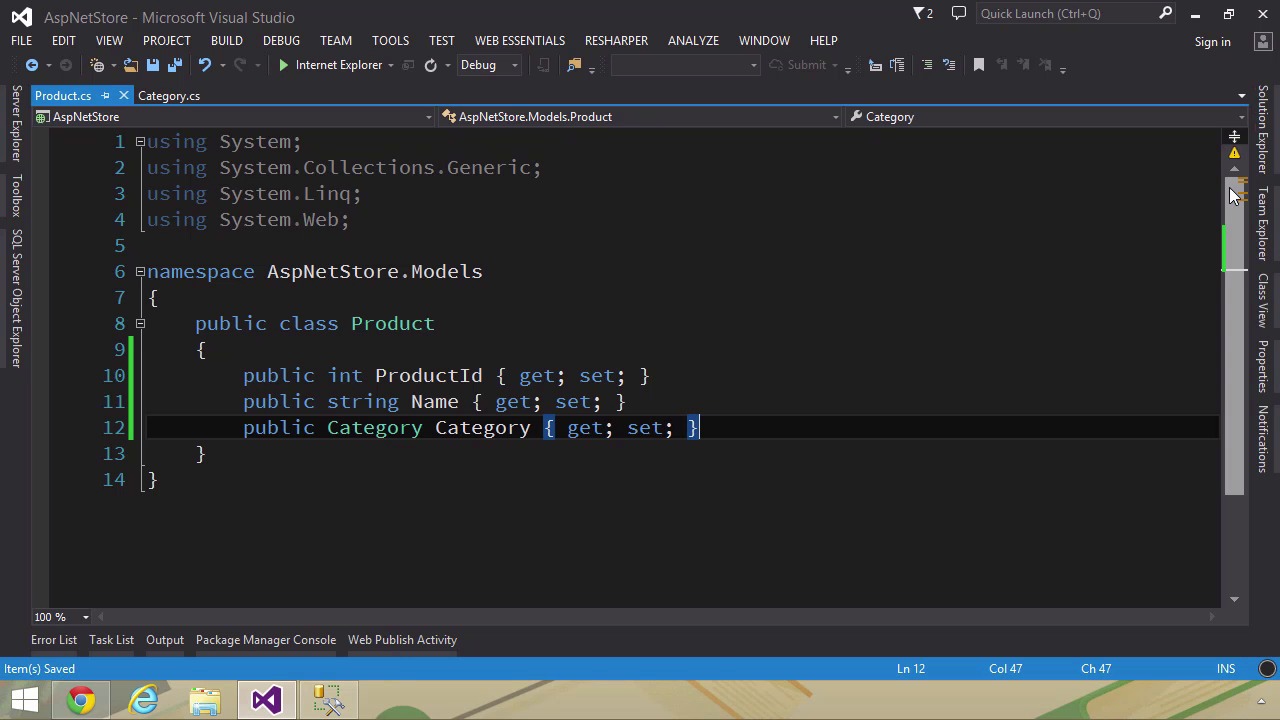This screenshot has width=1280, height=720.
Task: Open the notifications flag showing 2
Action: (x=923, y=14)
